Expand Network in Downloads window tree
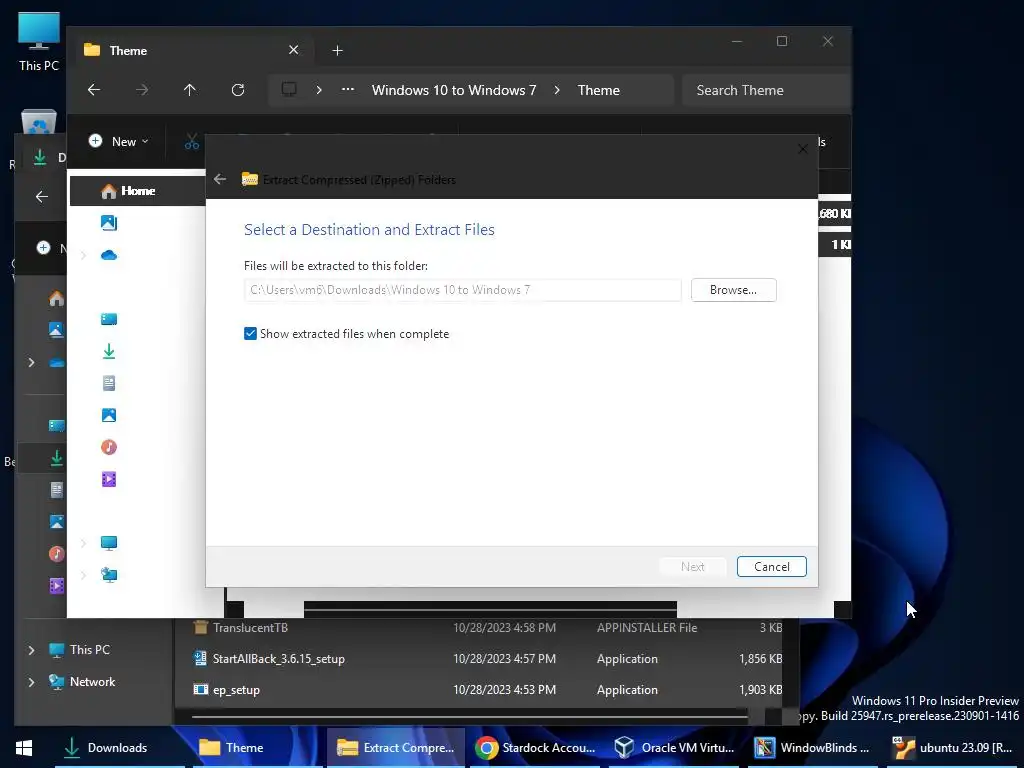The width and height of the screenshot is (1024, 768). [31, 682]
